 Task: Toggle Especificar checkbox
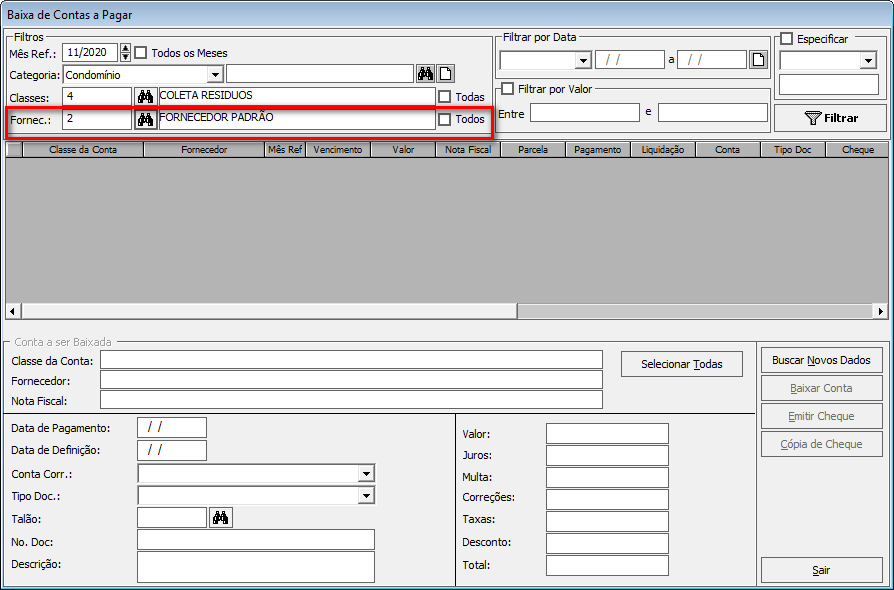787,39
